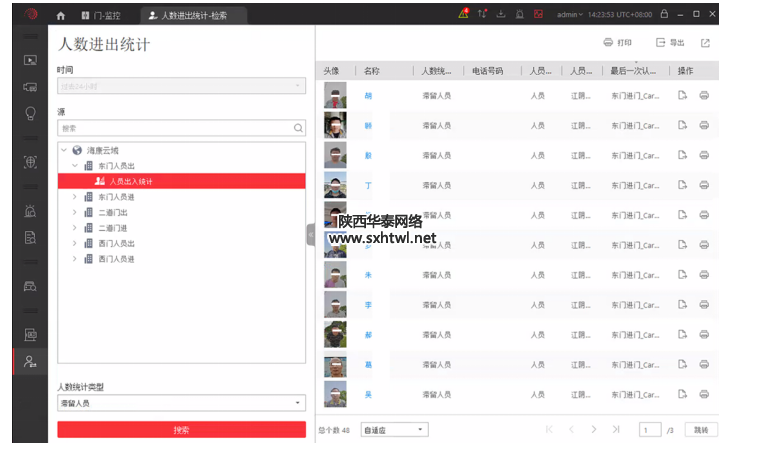This screenshot has width=766, height=458.
Task: Open the alarm warning triangle icon
Action: [x=463, y=15]
